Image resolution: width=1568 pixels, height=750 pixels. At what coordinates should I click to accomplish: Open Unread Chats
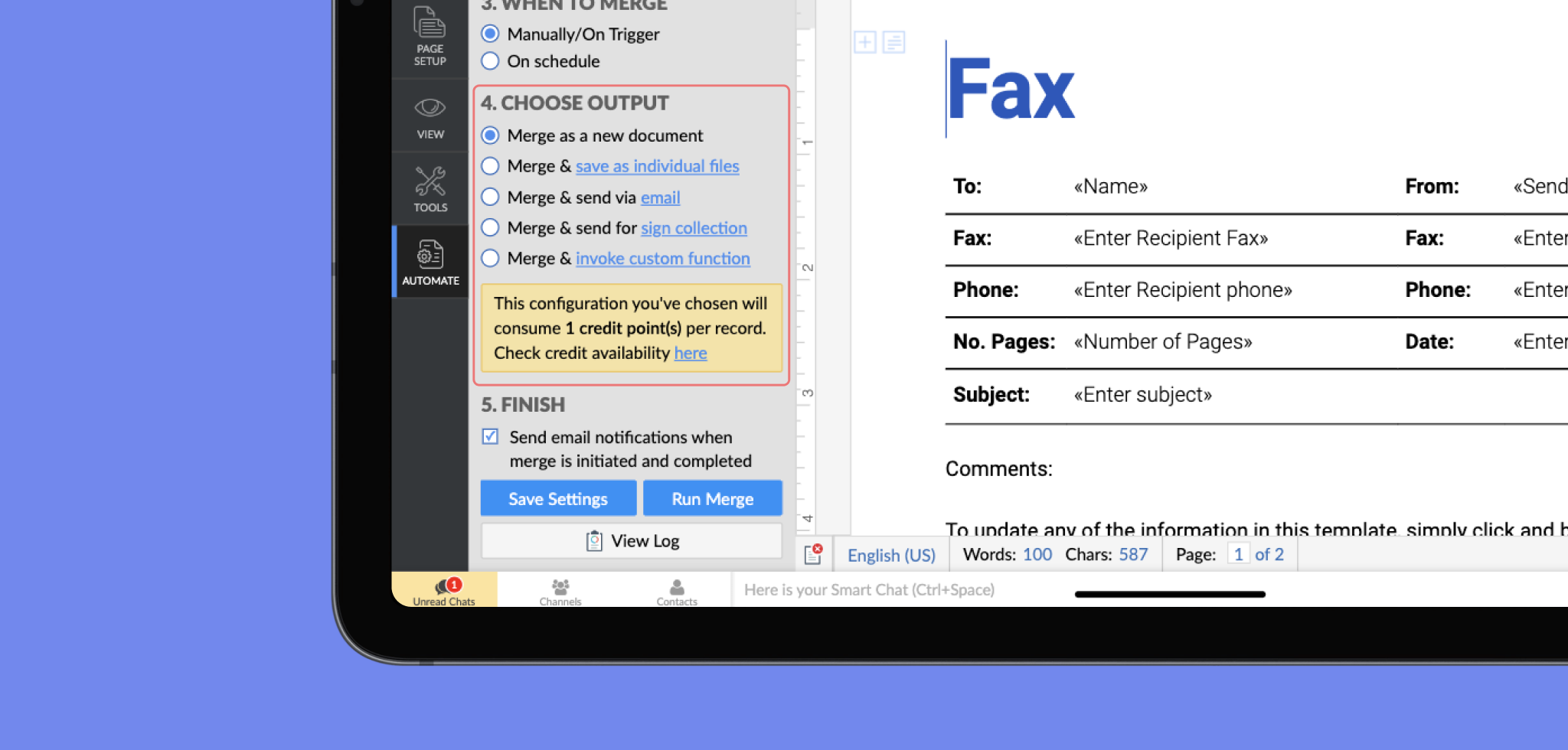[444, 590]
